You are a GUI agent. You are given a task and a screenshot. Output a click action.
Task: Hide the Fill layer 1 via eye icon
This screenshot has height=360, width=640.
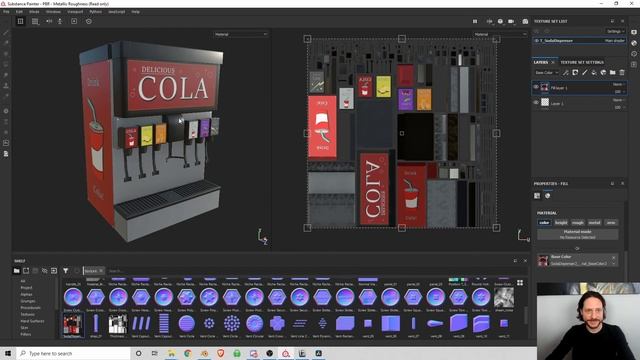[x=536, y=87]
